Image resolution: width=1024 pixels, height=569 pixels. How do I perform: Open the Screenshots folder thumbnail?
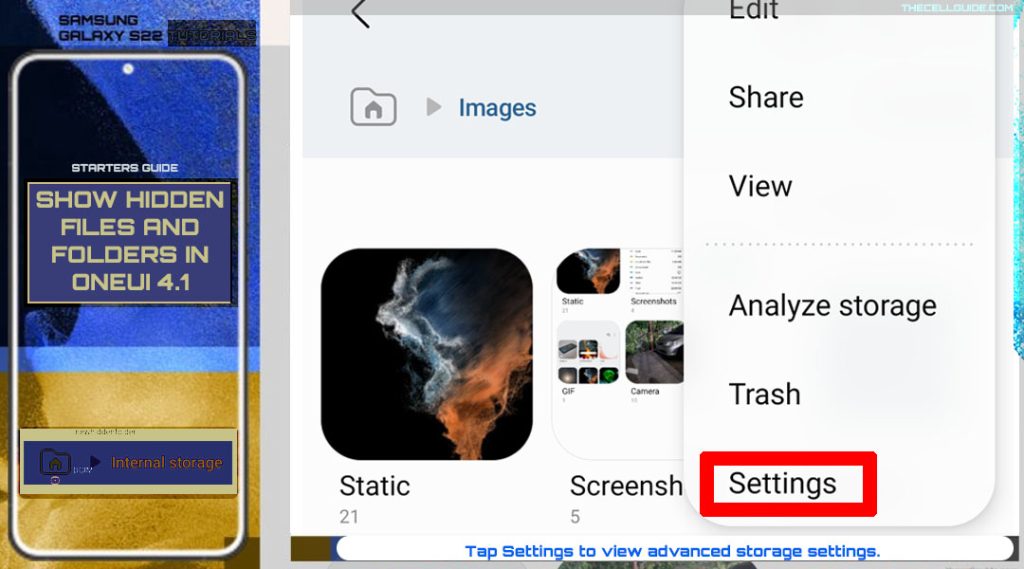619,353
